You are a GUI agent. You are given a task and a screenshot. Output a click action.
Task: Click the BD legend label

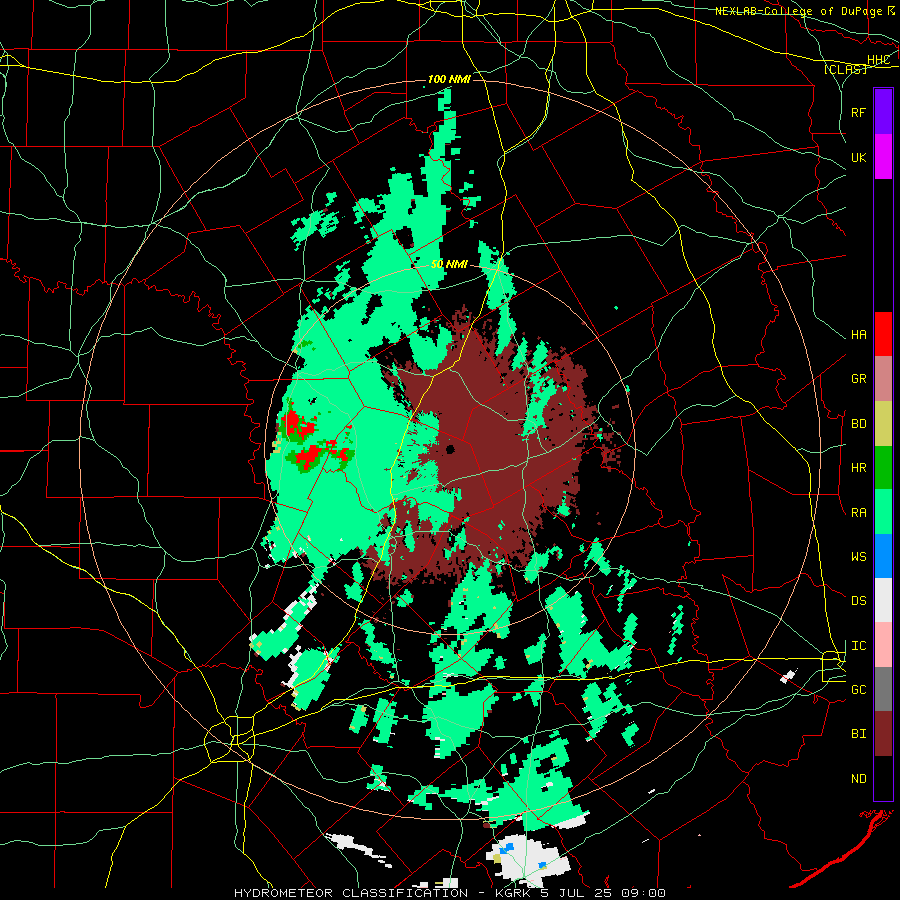[x=858, y=424]
